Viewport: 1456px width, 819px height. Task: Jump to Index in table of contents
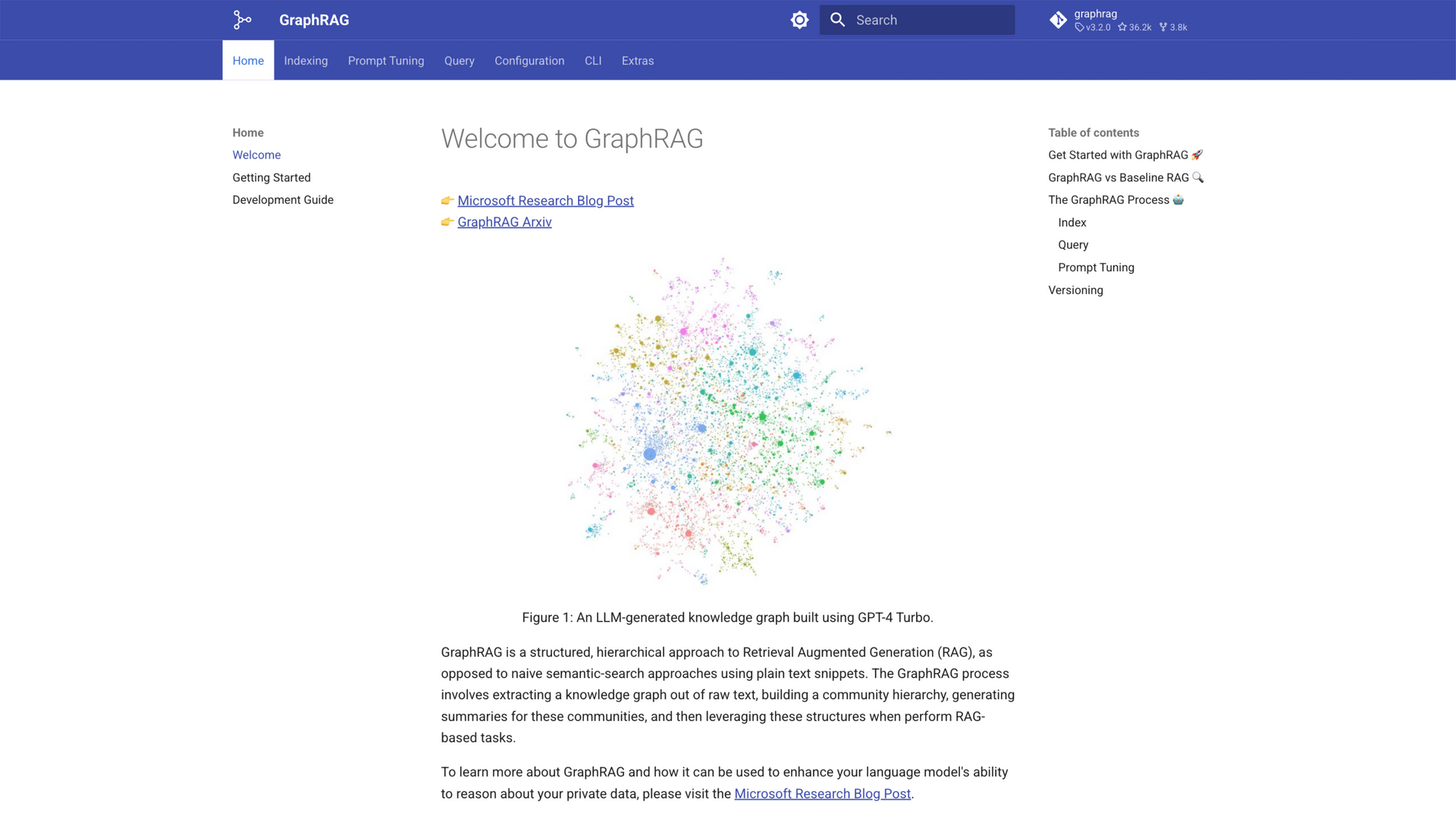pyautogui.click(x=1072, y=222)
